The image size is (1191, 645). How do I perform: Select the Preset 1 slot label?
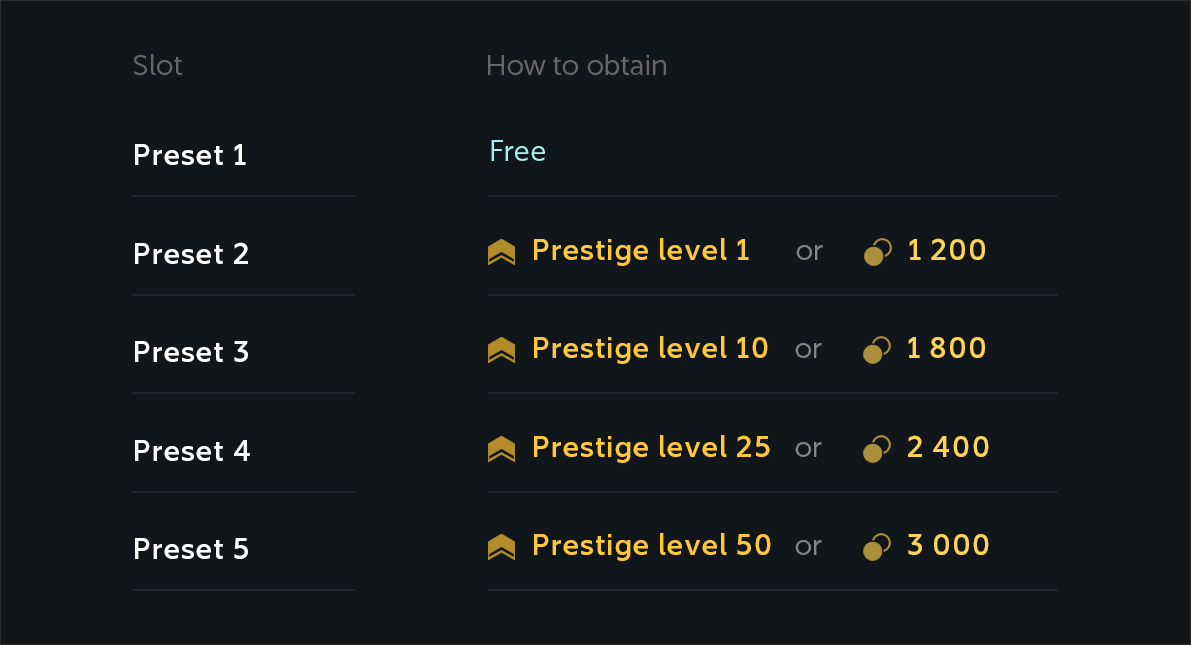click(190, 155)
